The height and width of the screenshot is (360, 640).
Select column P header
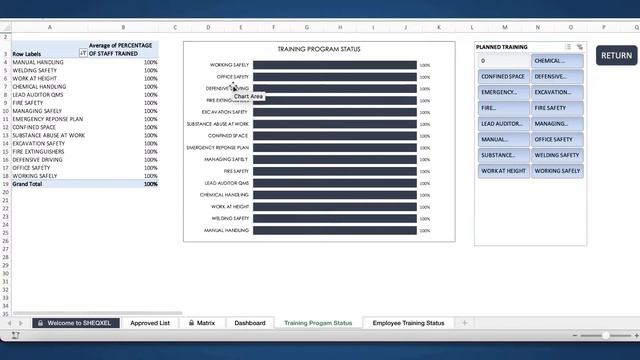(x=604, y=27)
